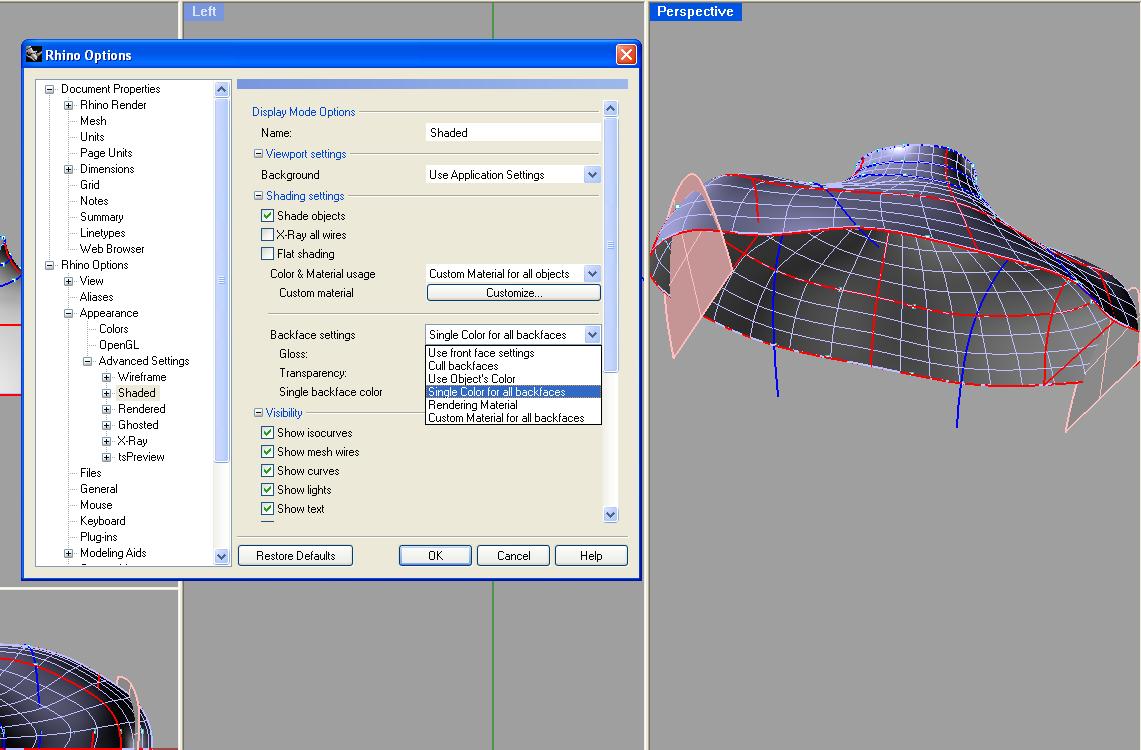Select 'Cull backfaces' in dropdown list
The width and height of the screenshot is (1141, 750).
[463, 366]
